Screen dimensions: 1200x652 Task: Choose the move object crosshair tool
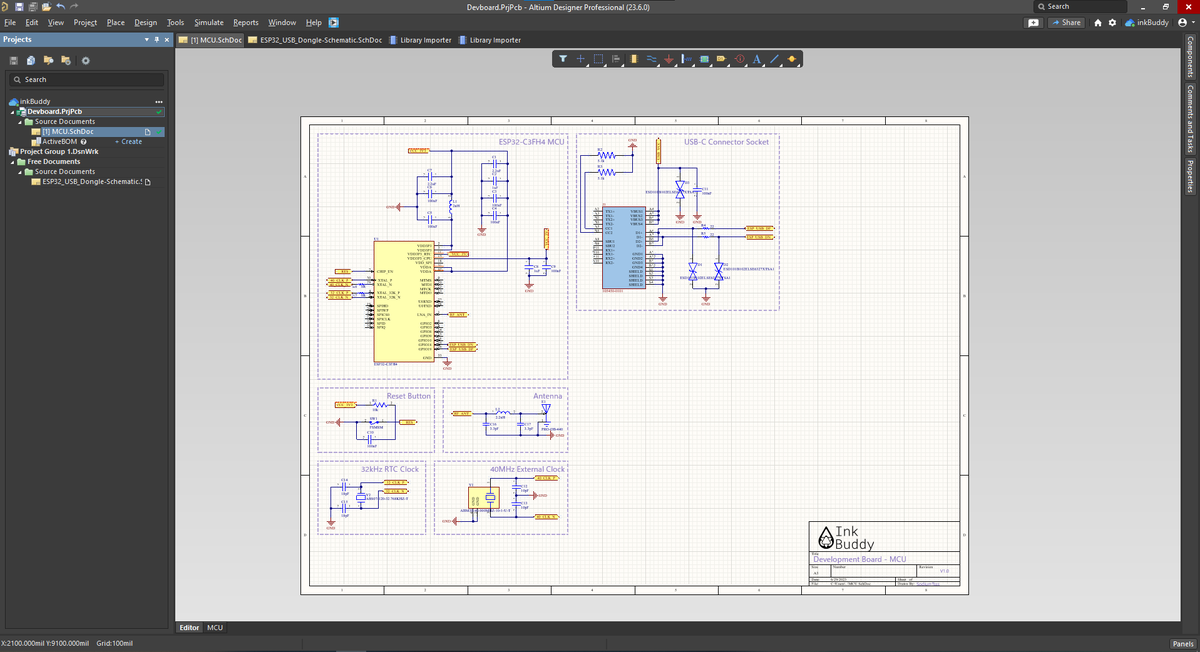point(581,59)
